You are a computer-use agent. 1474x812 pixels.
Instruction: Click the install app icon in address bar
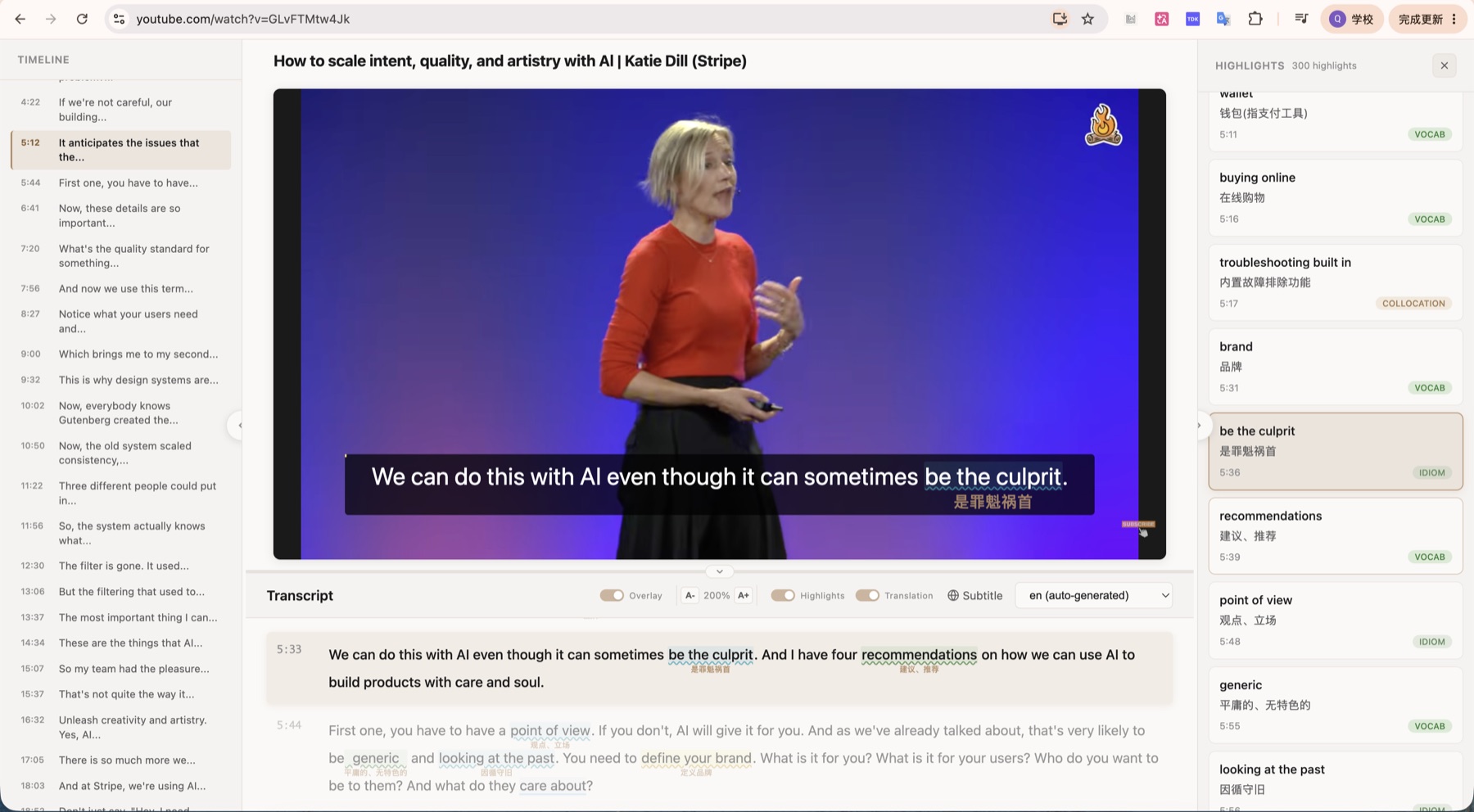tap(1060, 19)
